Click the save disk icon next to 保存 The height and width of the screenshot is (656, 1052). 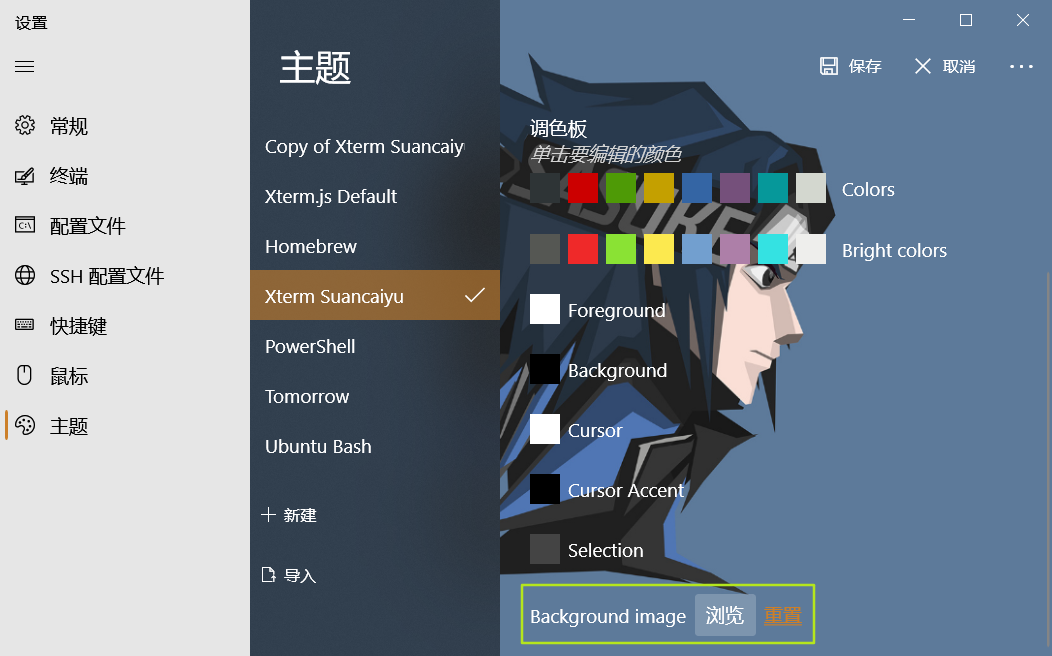pos(830,66)
